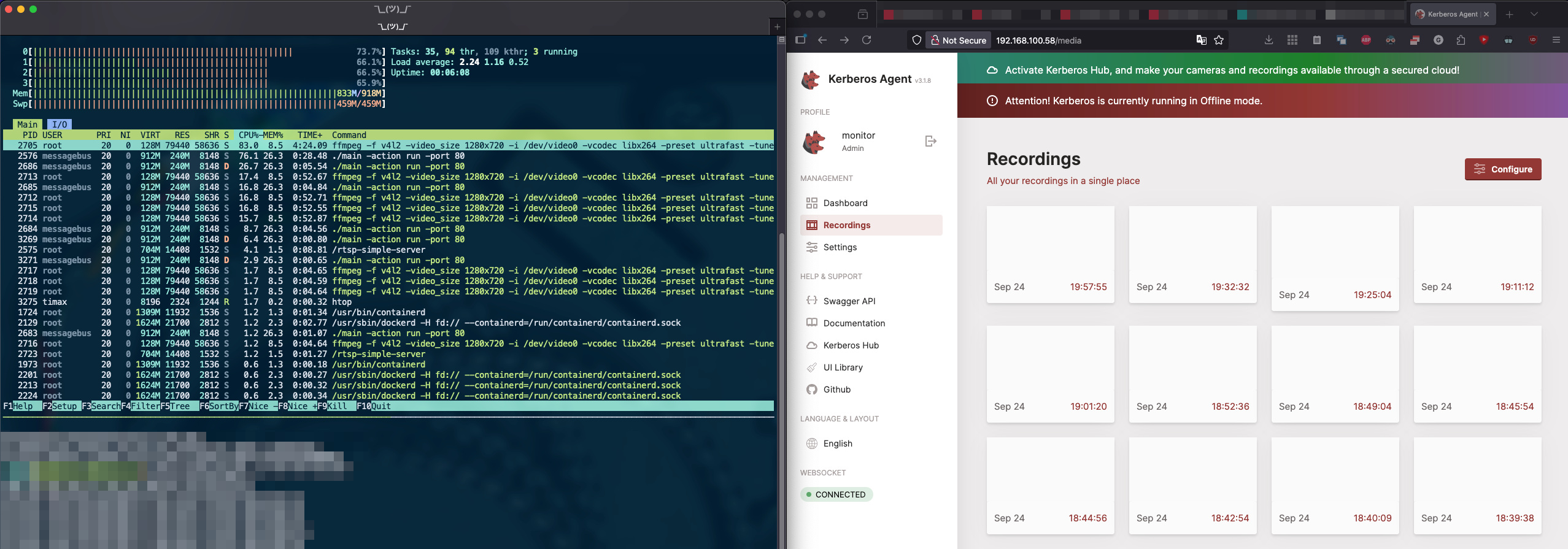Open Firefox View icon in browser tab bar
The height and width of the screenshot is (549, 1568).
(862, 14)
